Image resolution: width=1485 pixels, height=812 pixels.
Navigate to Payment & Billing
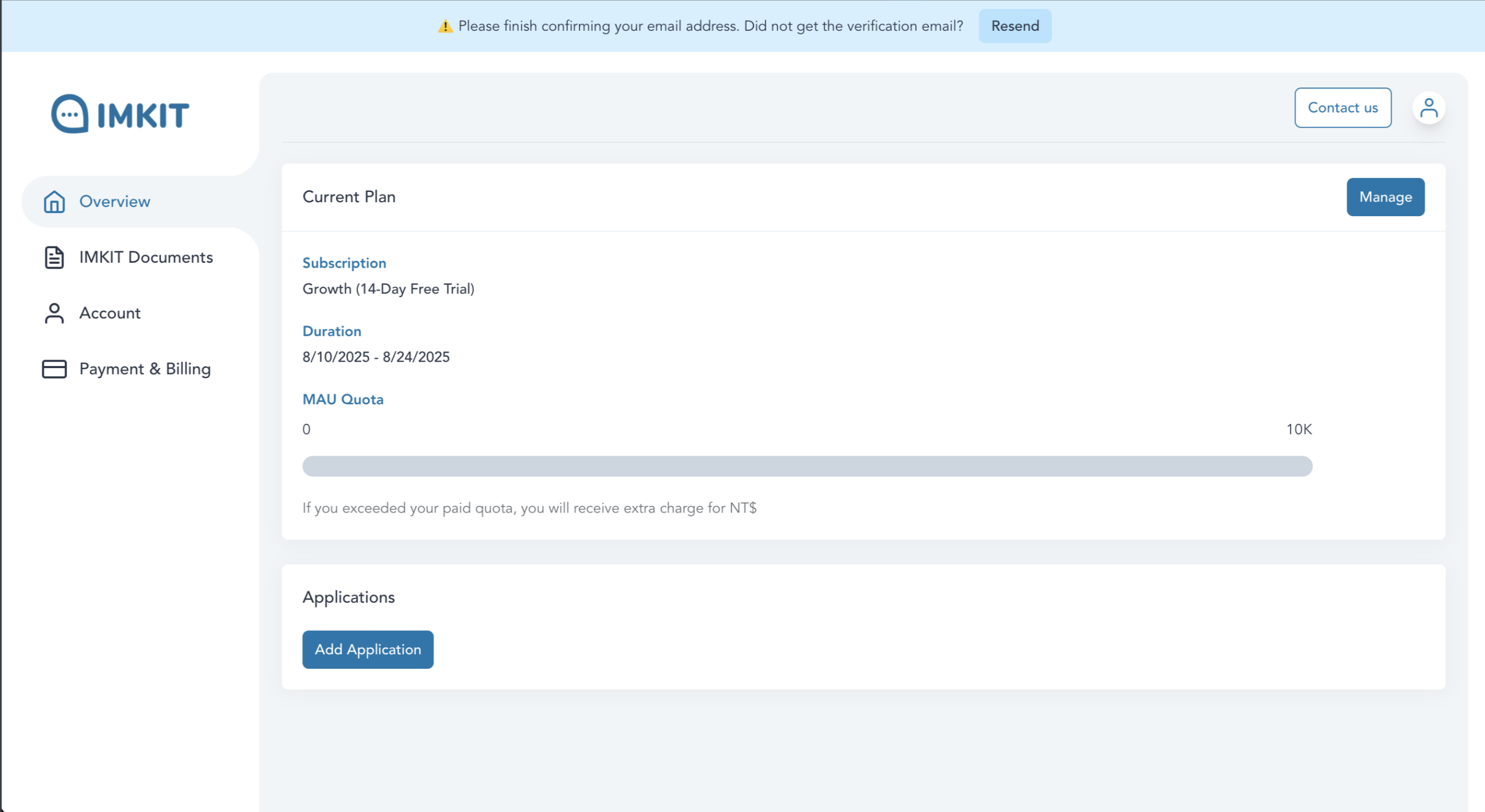click(x=145, y=369)
